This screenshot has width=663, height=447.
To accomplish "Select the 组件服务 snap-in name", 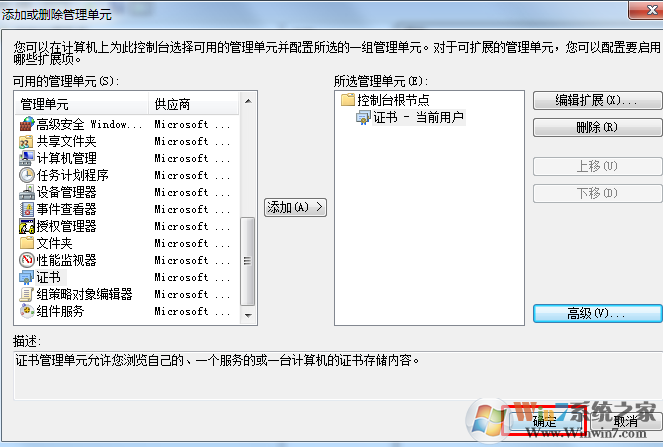I will 60,311.
